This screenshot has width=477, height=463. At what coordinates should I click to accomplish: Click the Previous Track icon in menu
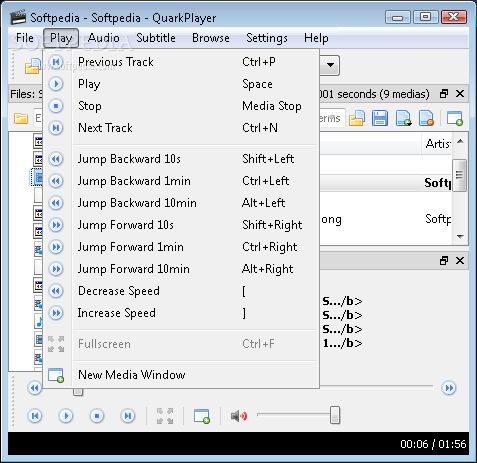point(56,62)
